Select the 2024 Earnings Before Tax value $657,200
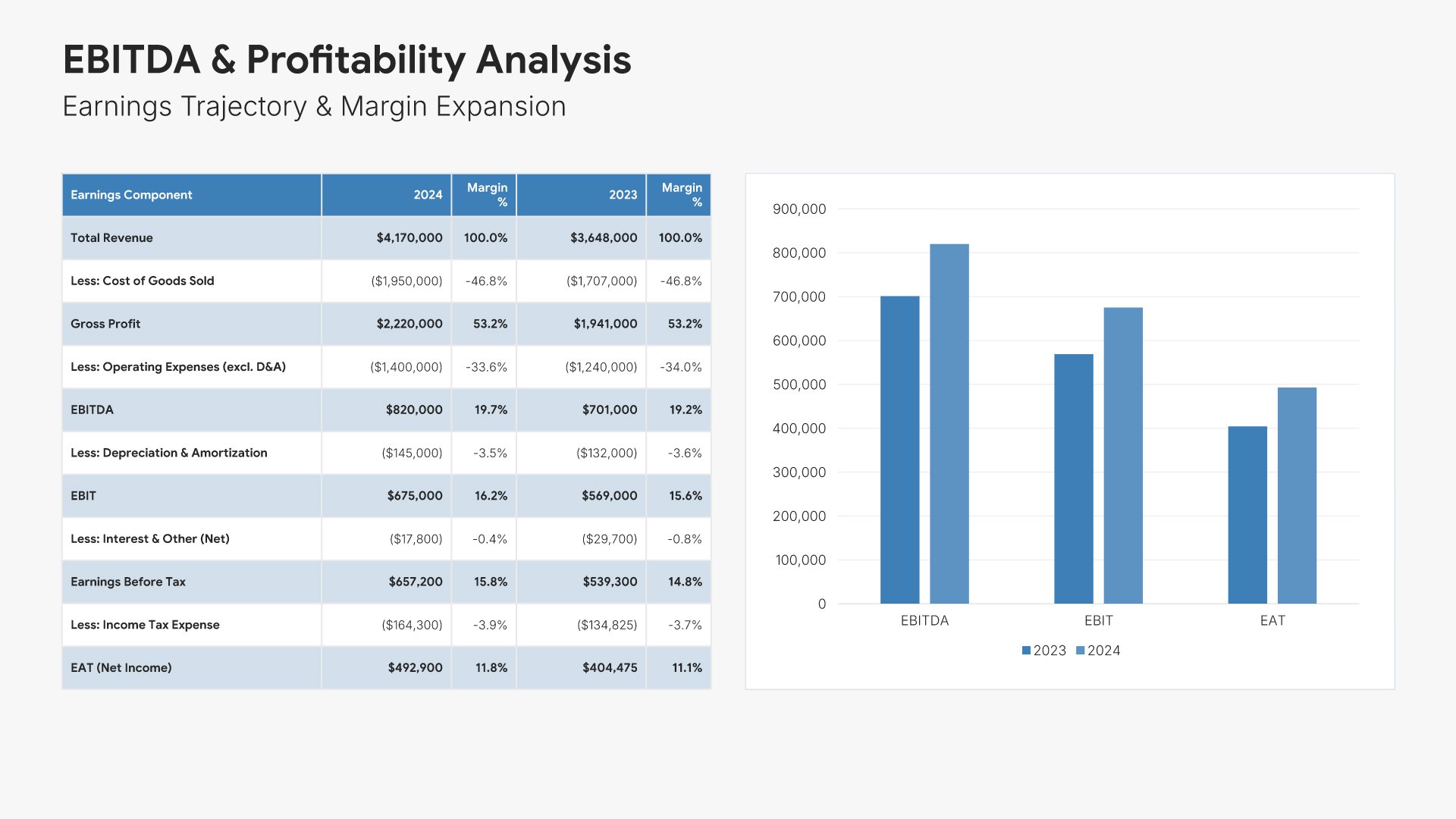Screen dimensions: 1456x819 click(x=415, y=582)
